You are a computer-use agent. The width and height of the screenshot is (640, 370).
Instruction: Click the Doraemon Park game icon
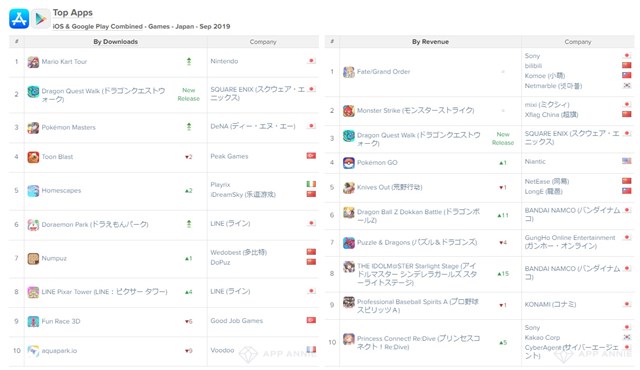click(33, 225)
